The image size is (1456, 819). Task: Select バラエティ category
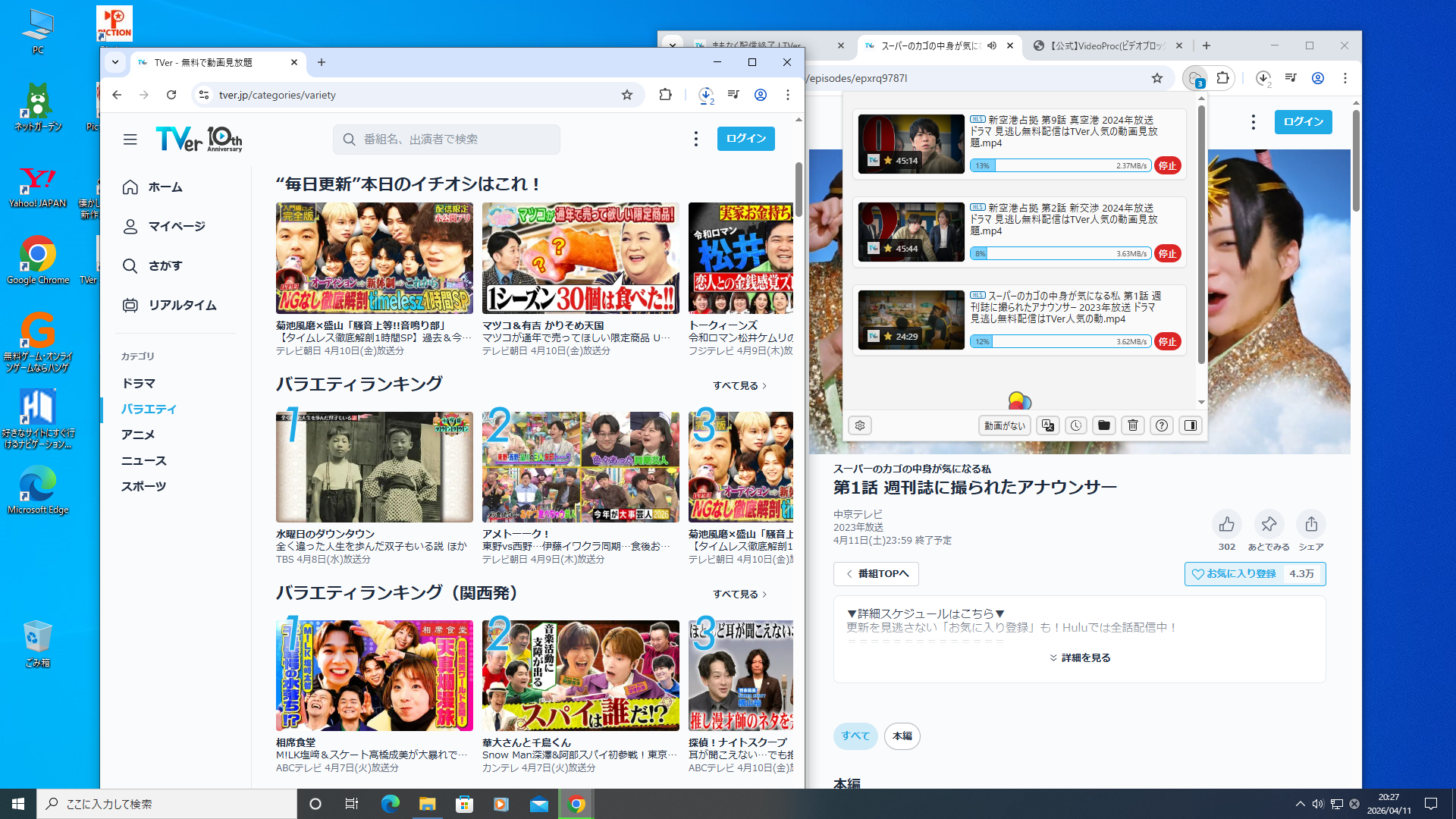tap(149, 409)
